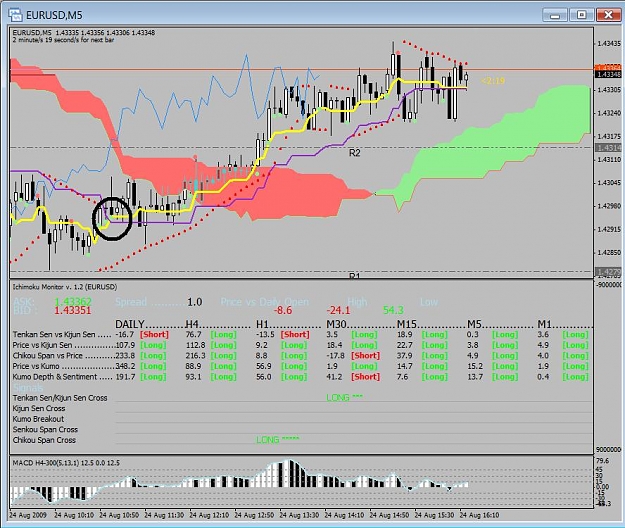Viewport: 625px width, 528px height.
Task: Click the 1.43435 price scale label
Action: coord(609,43)
